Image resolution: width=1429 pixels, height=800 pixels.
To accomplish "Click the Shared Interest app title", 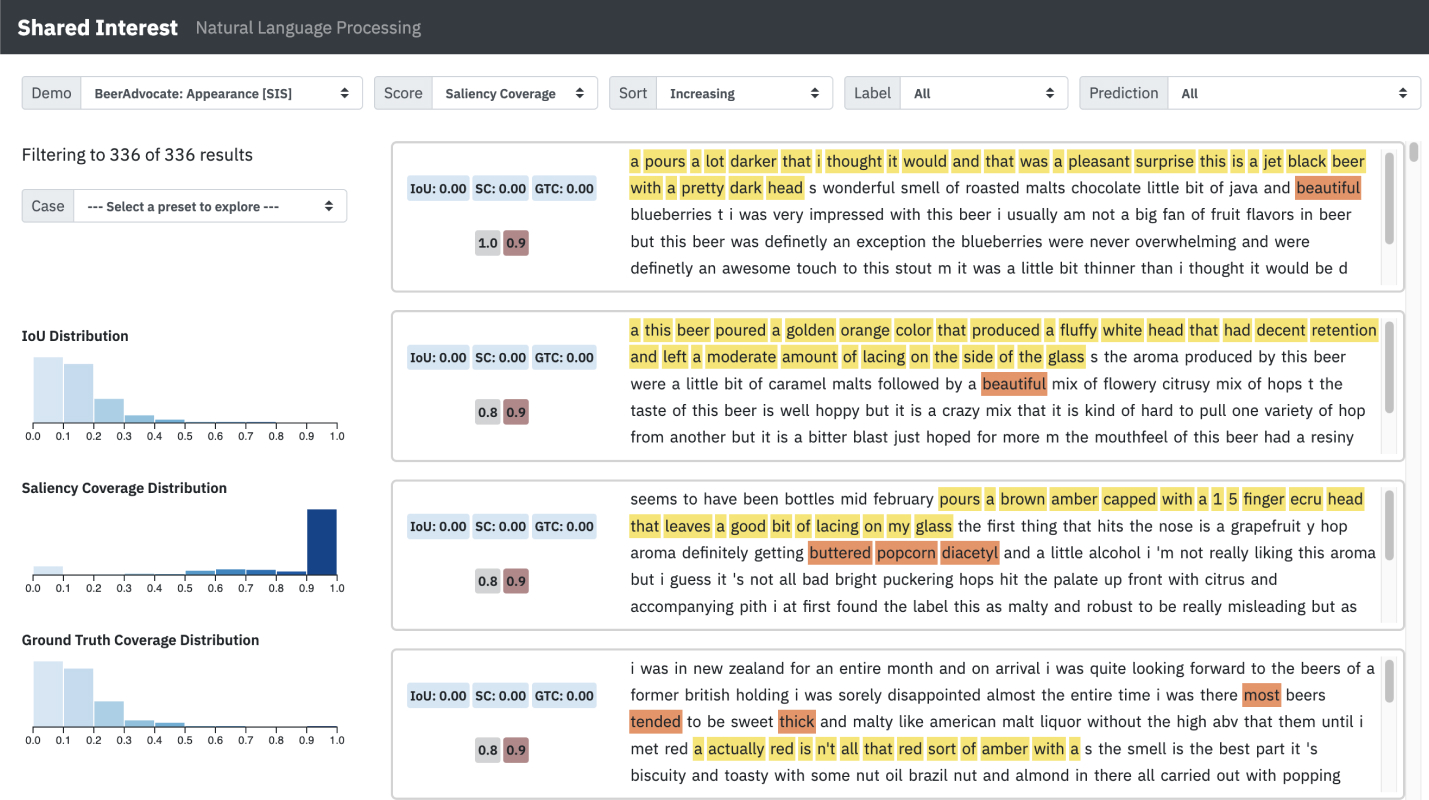I will point(97,27).
